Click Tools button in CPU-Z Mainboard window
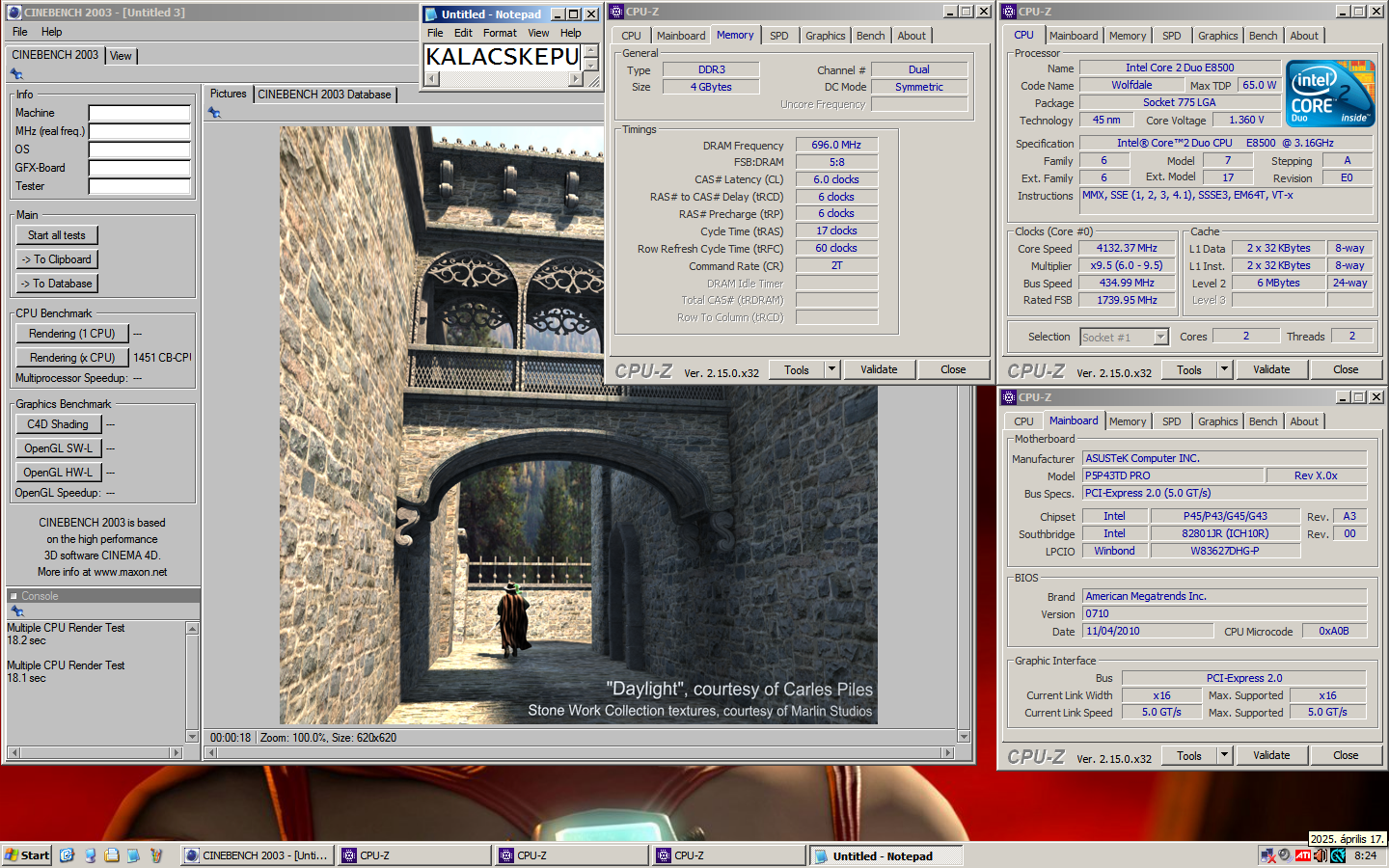Viewport: 1389px width, 868px height. [x=1189, y=755]
